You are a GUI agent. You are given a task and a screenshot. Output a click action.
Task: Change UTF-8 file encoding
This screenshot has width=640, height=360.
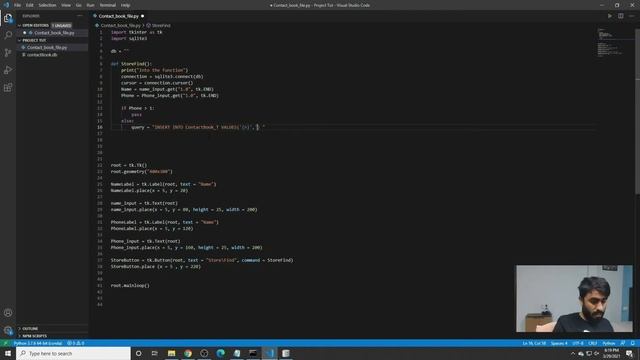coord(578,343)
